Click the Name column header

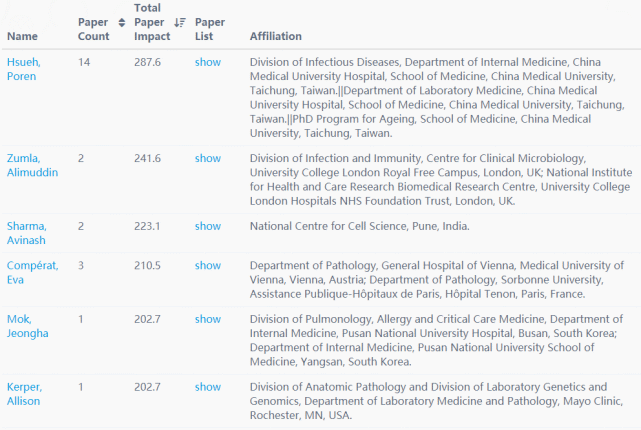click(x=22, y=36)
